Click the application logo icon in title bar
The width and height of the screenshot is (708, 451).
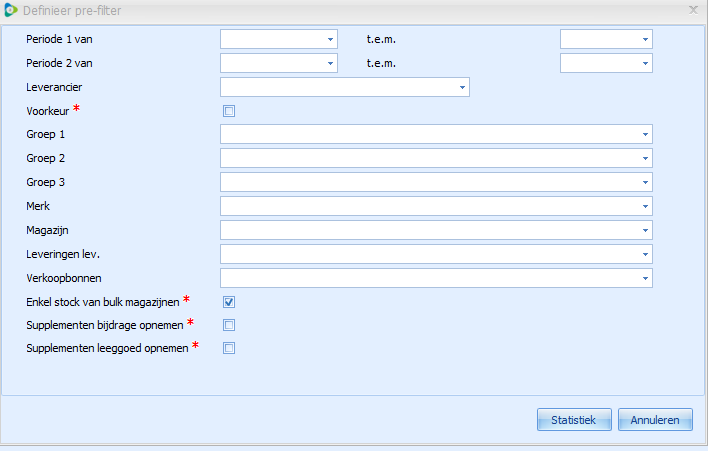pos(10,10)
